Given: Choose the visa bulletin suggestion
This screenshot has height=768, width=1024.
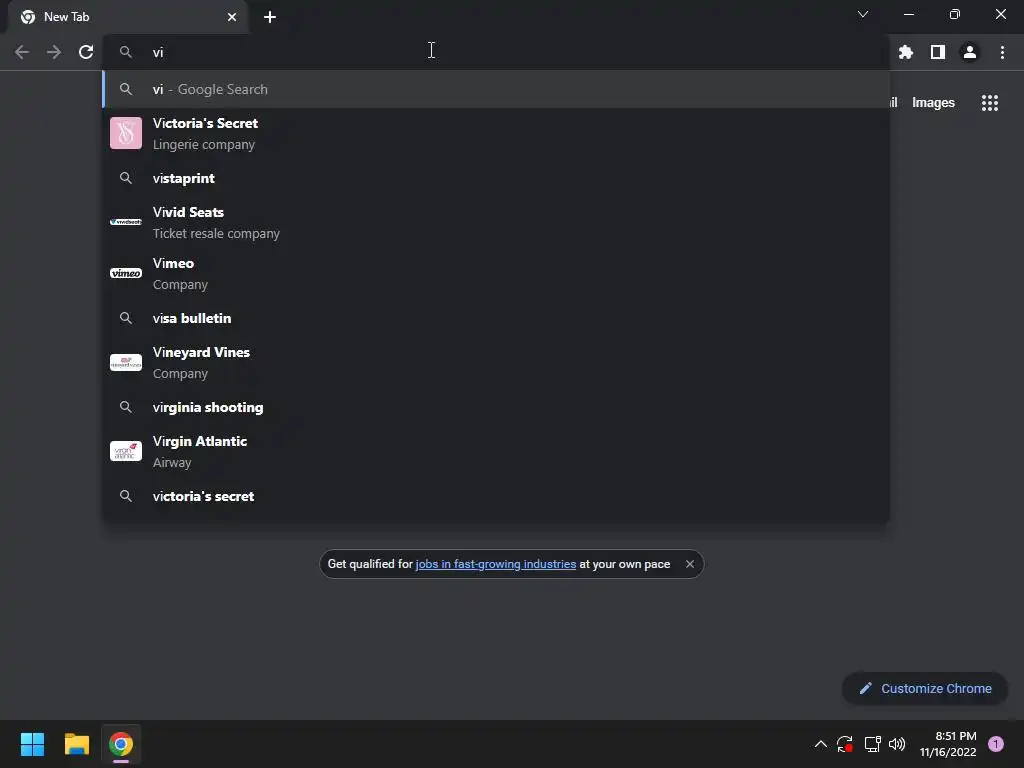Looking at the screenshot, I should coord(496,318).
